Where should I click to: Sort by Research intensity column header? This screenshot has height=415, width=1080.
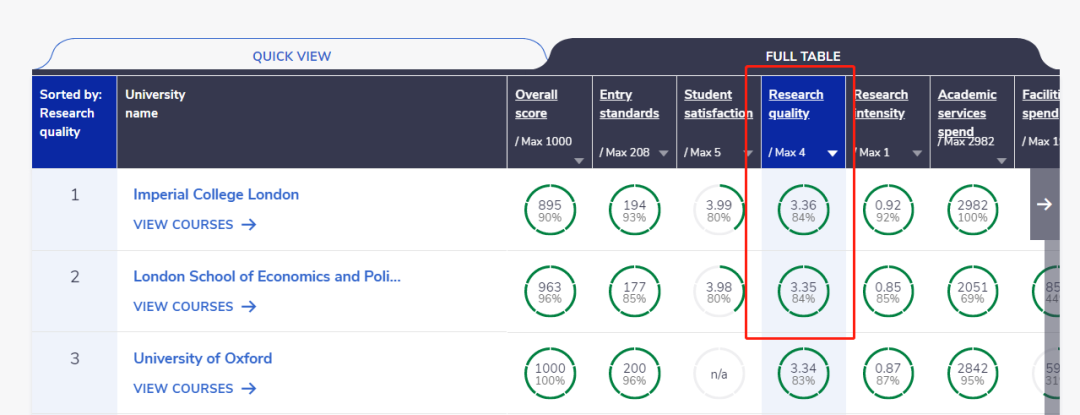tap(881, 104)
